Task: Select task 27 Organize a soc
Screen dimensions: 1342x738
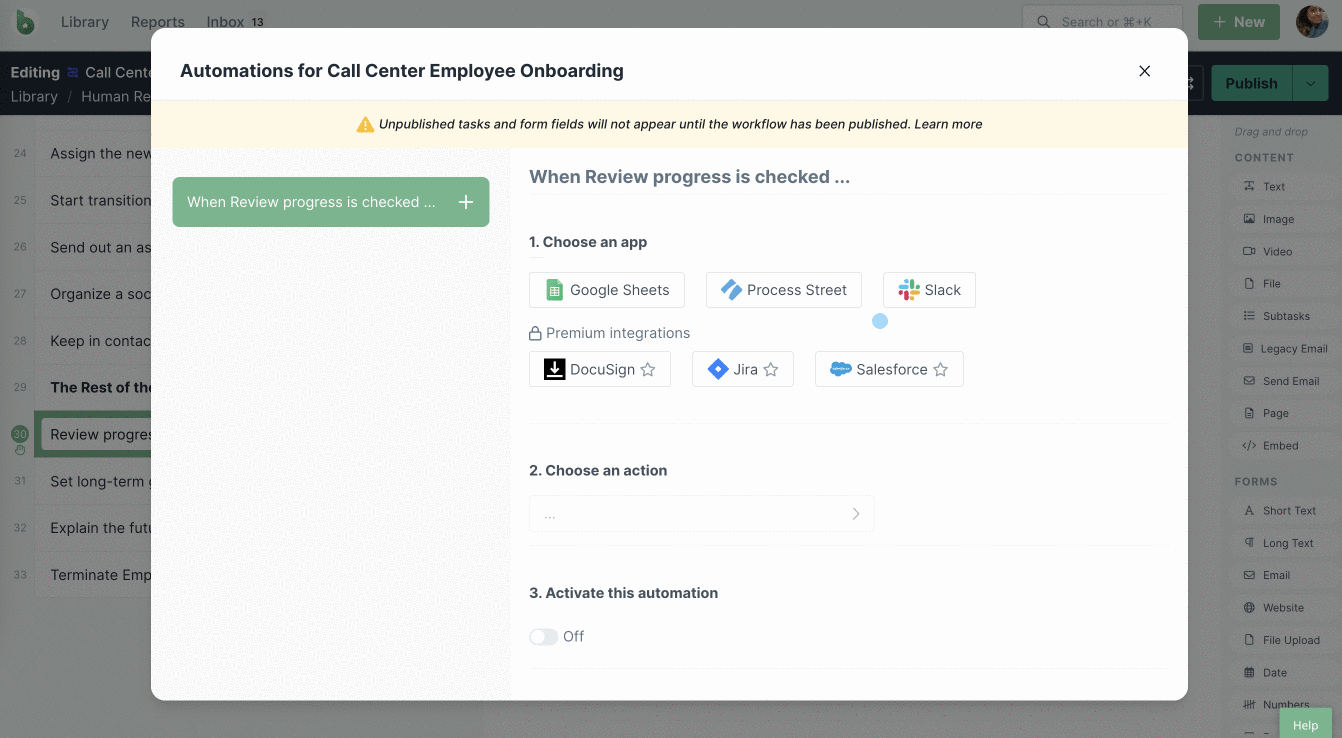Action: click(x=93, y=294)
